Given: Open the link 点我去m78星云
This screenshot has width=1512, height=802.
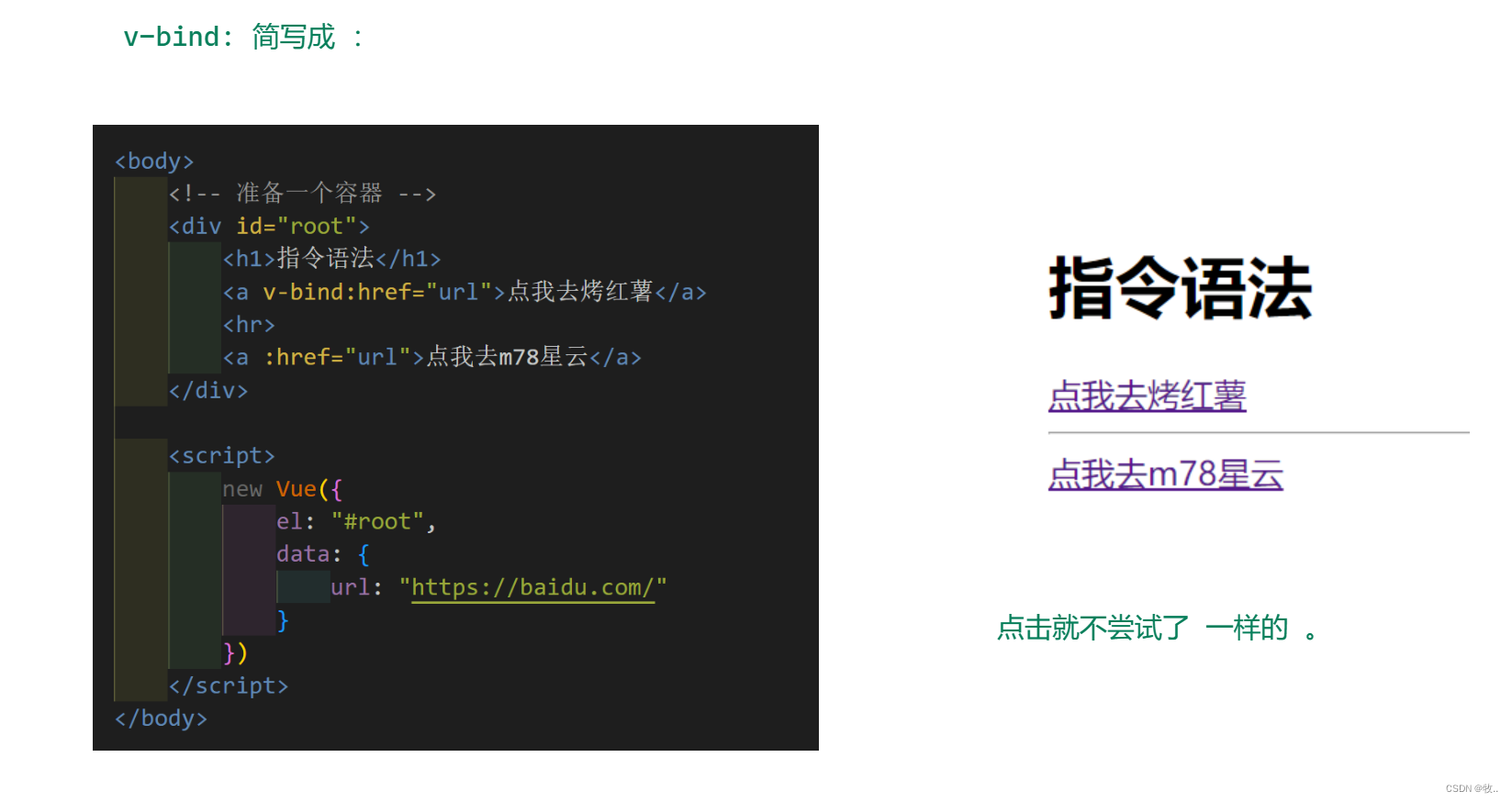Looking at the screenshot, I should pos(1166,474).
